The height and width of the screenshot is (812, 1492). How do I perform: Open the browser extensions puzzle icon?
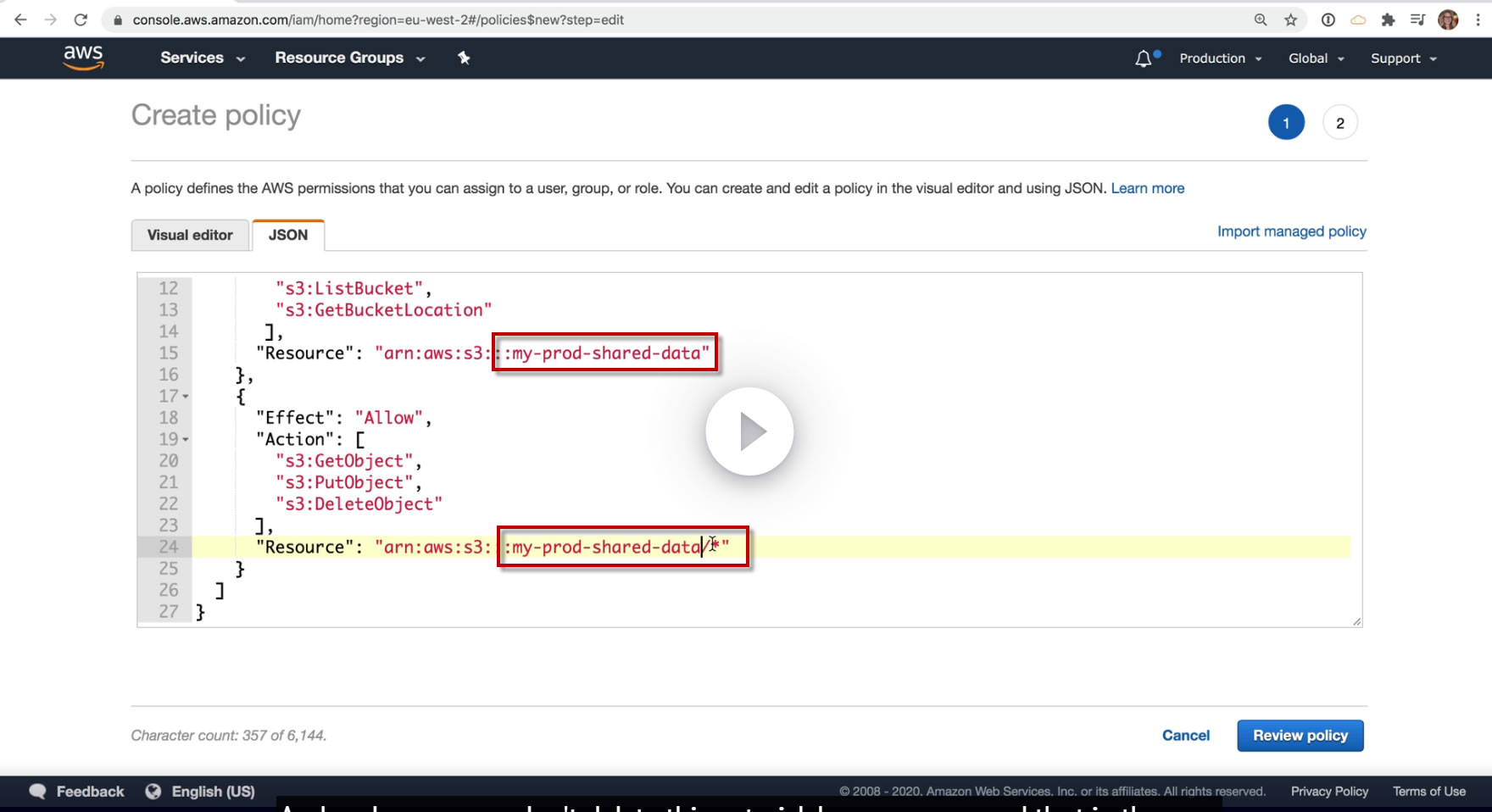(x=1388, y=19)
